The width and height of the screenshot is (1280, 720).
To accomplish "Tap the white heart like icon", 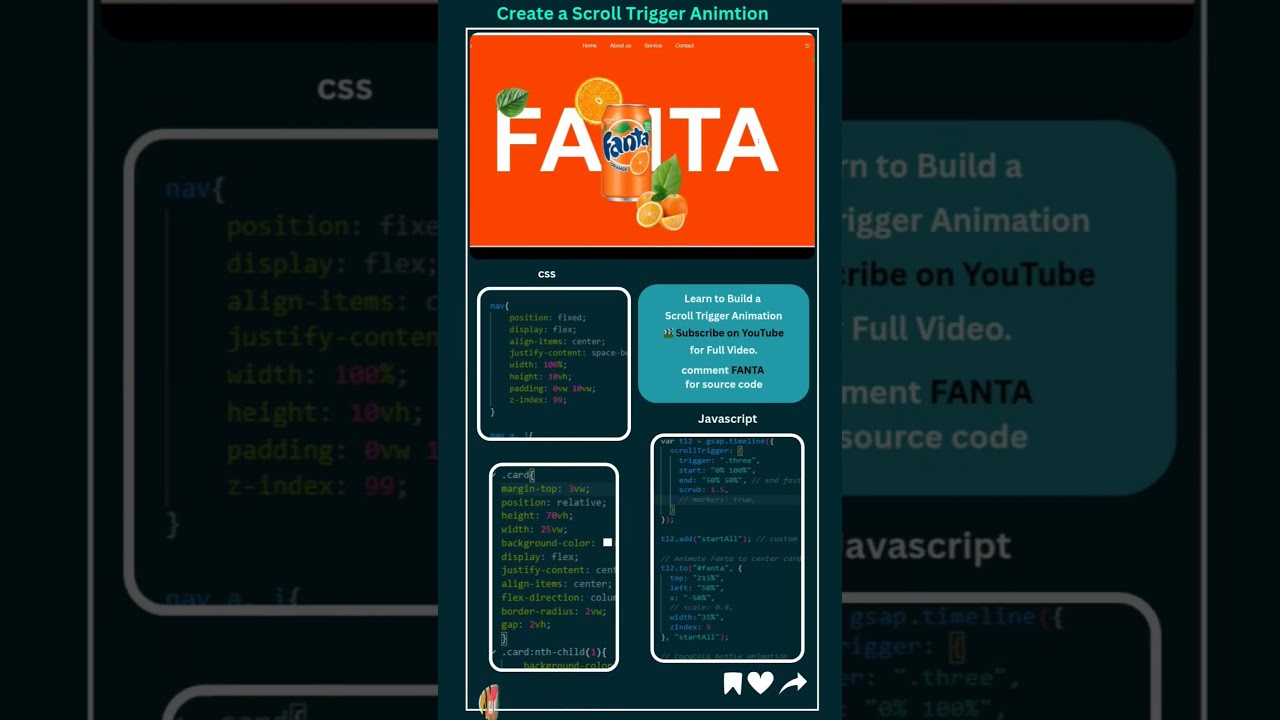I will pyautogui.click(x=761, y=683).
